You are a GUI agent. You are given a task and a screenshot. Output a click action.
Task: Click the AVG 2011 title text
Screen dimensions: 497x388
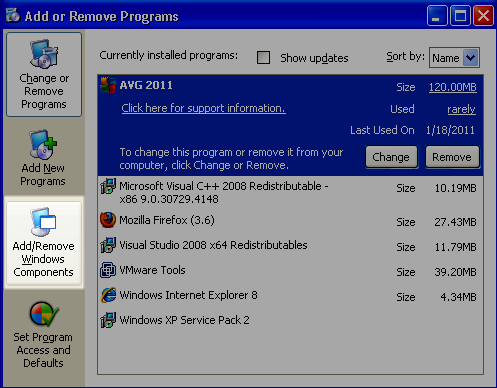[x=146, y=85]
